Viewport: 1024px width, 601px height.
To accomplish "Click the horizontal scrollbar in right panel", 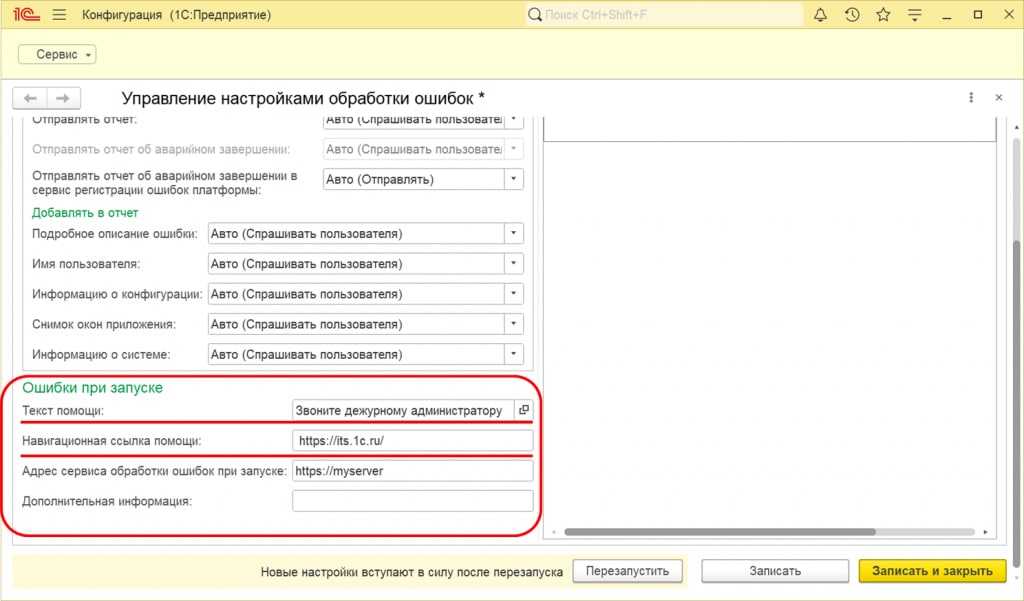I will click(720, 532).
